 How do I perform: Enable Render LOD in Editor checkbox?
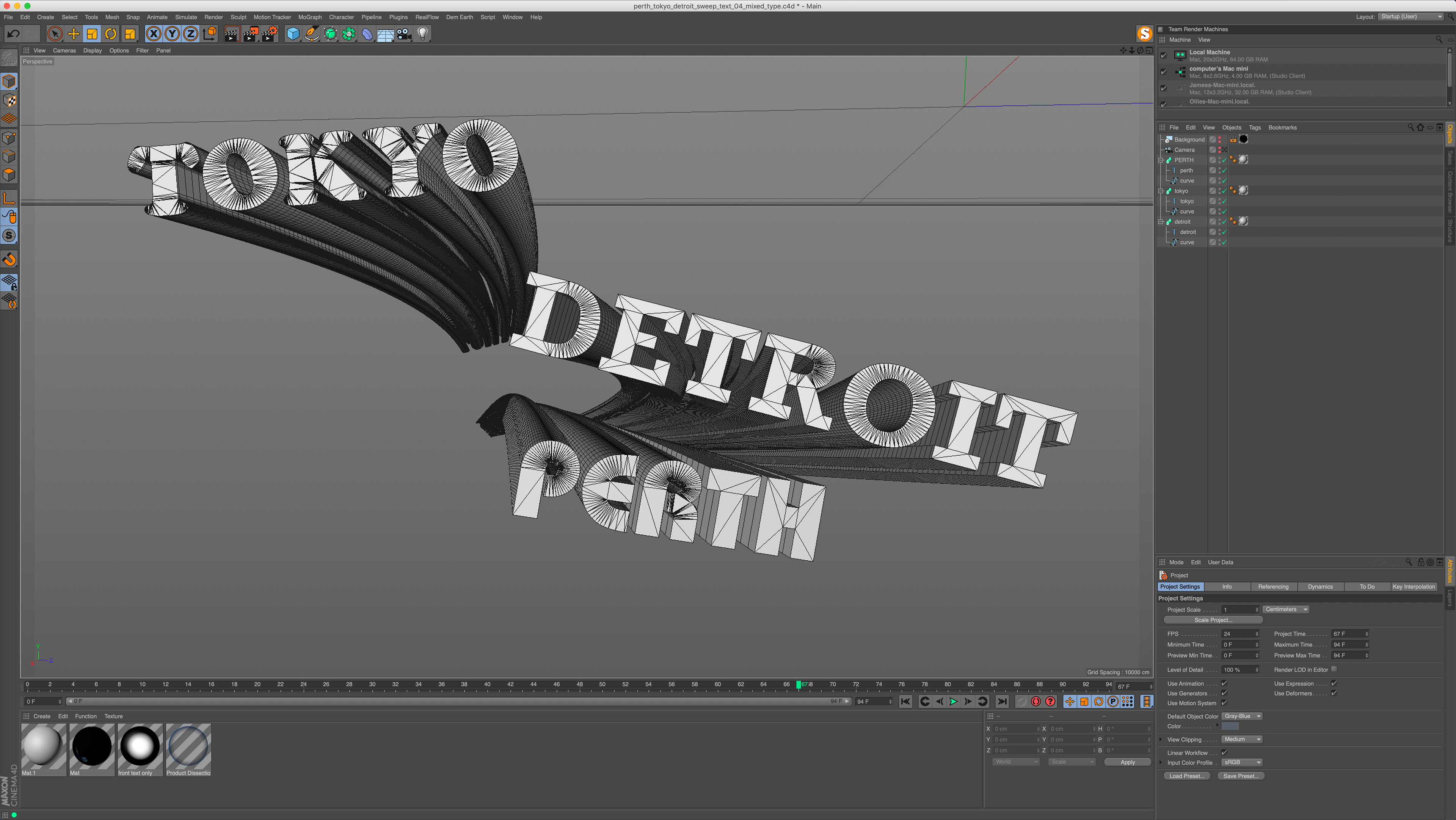pyautogui.click(x=1334, y=669)
